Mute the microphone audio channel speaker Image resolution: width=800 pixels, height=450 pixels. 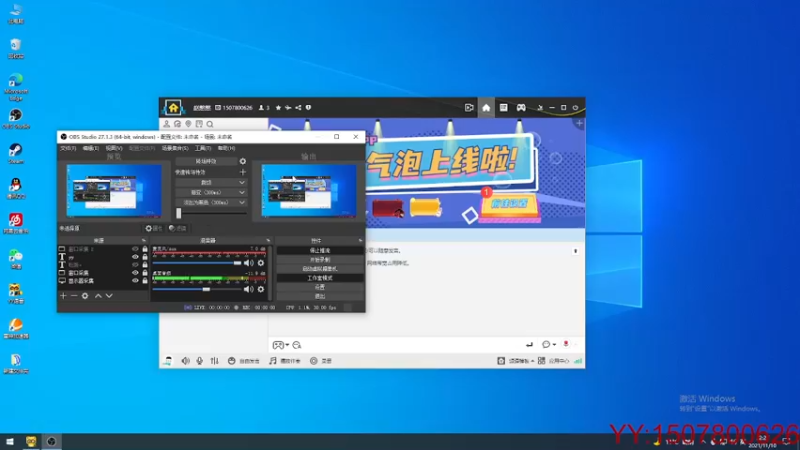coord(248,263)
